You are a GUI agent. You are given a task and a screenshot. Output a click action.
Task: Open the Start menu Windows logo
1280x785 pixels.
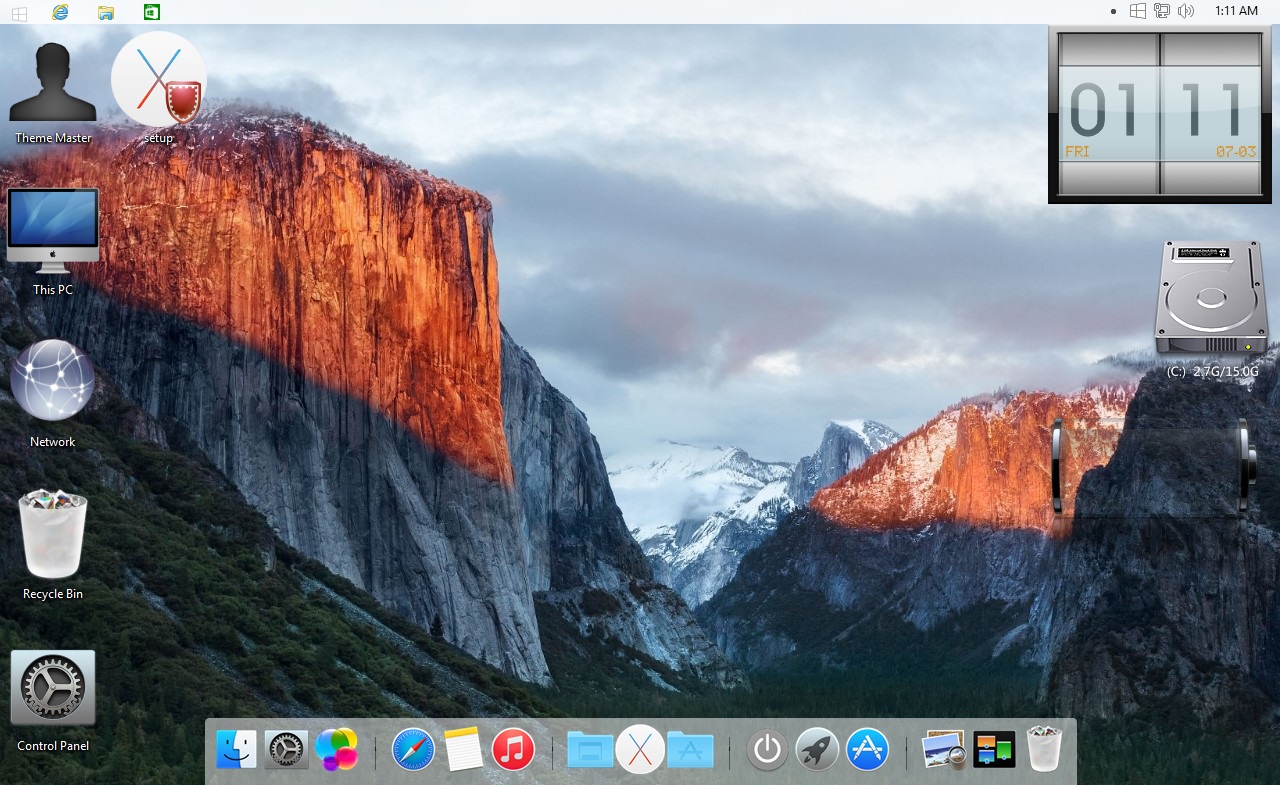click(x=19, y=12)
